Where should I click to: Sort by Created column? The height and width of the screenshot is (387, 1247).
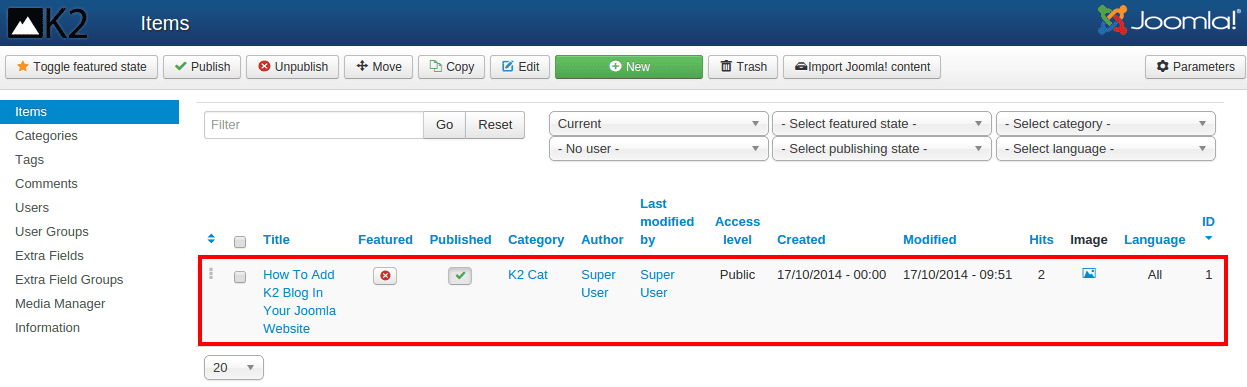pyautogui.click(x=801, y=240)
